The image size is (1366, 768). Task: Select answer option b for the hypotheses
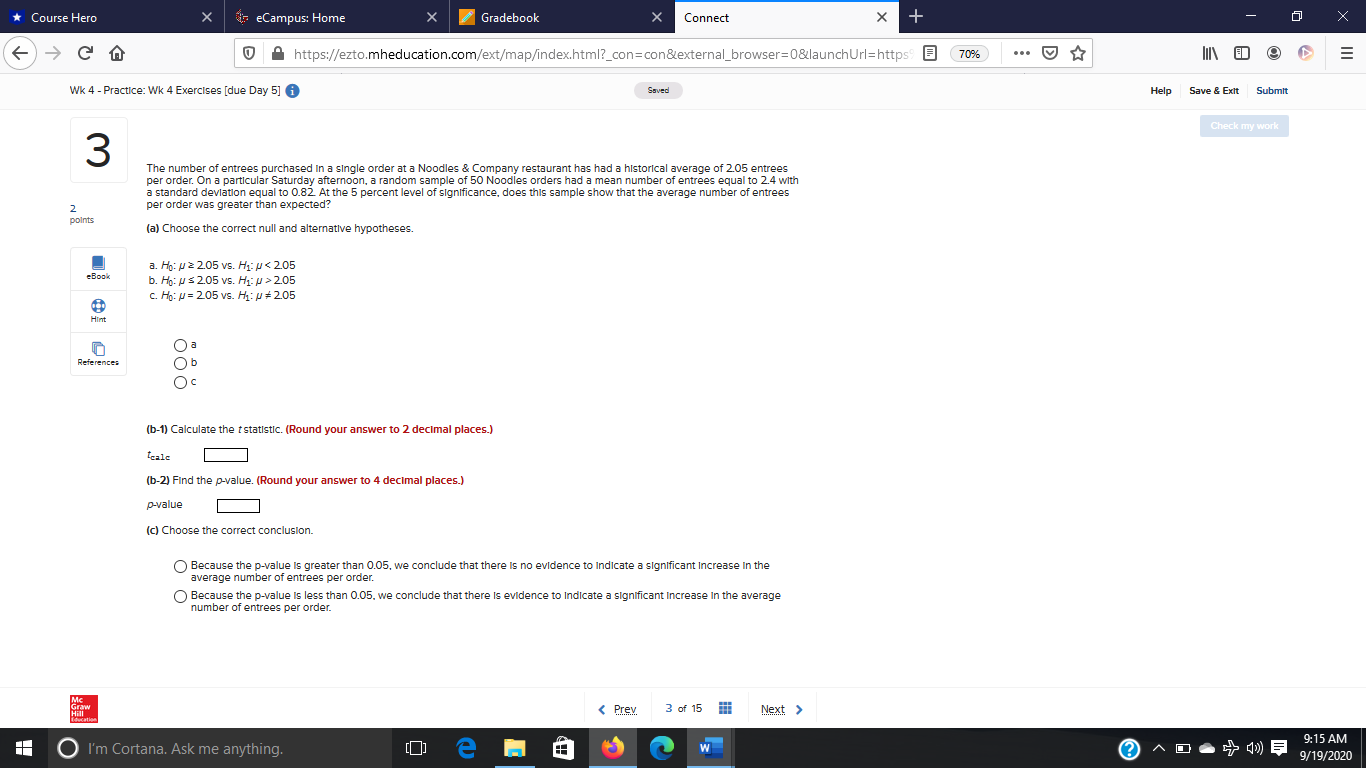(180, 363)
